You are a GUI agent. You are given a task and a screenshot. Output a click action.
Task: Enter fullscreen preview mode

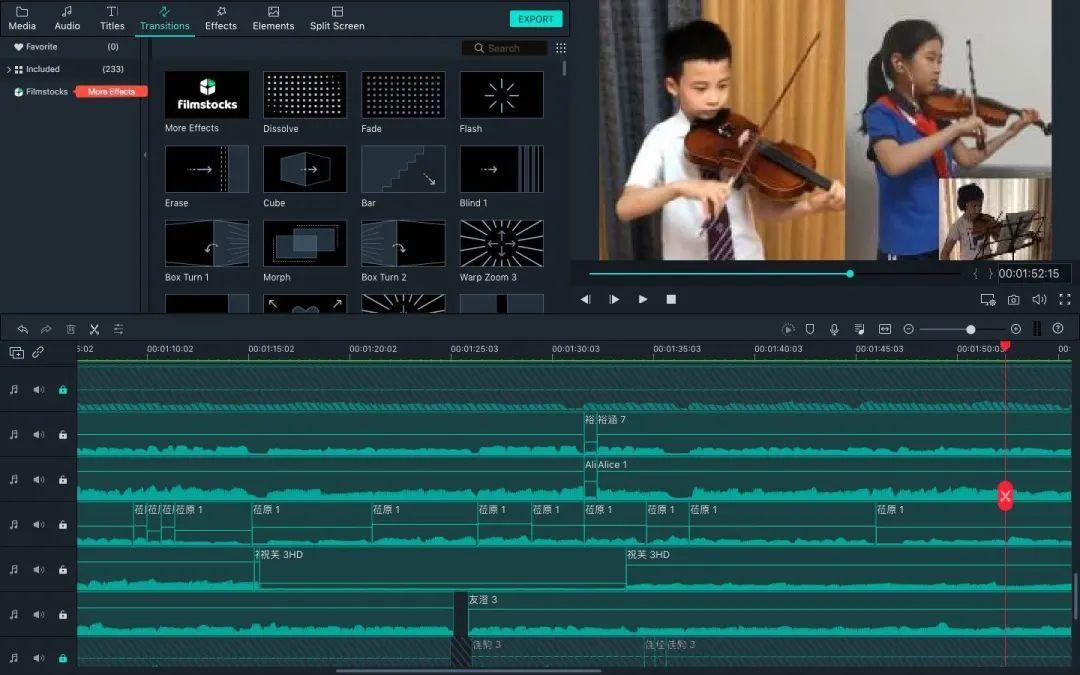[1065, 299]
